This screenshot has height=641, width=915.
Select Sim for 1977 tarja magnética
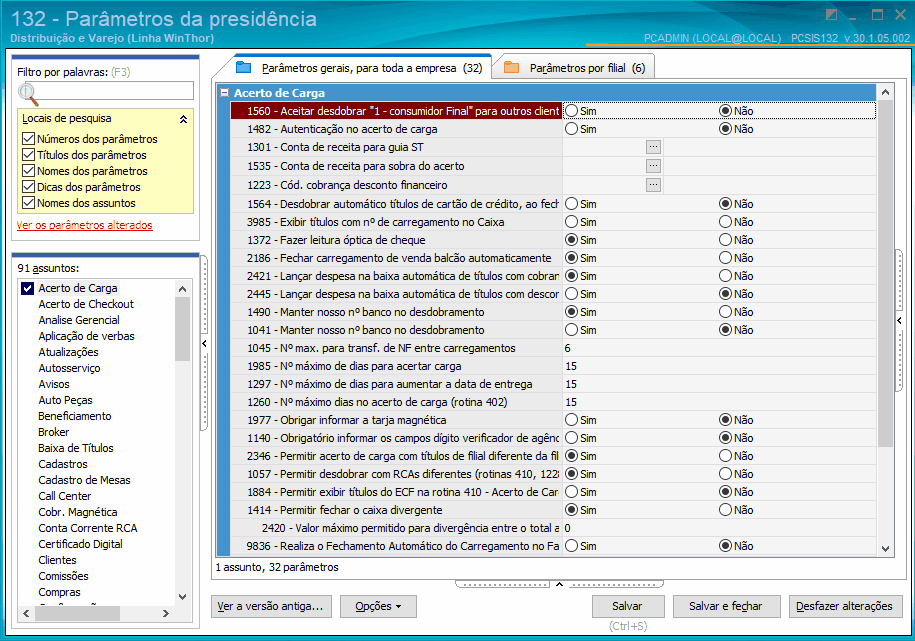point(572,420)
